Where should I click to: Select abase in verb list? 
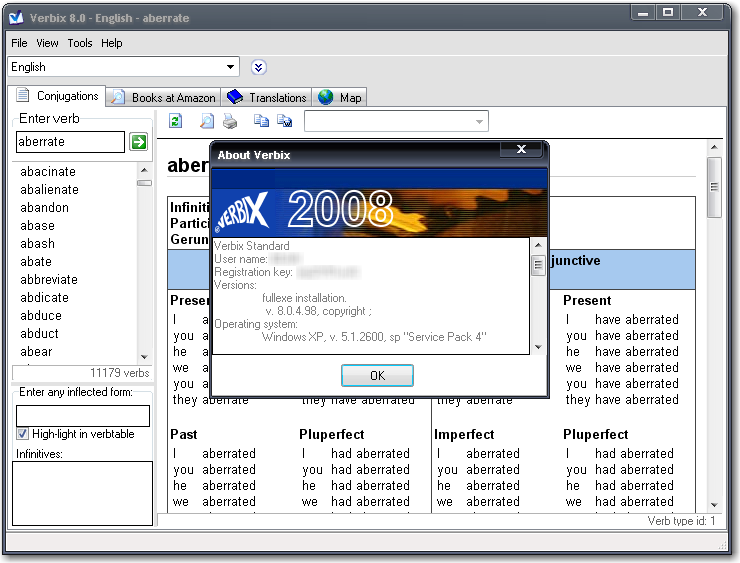(x=37, y=225)
